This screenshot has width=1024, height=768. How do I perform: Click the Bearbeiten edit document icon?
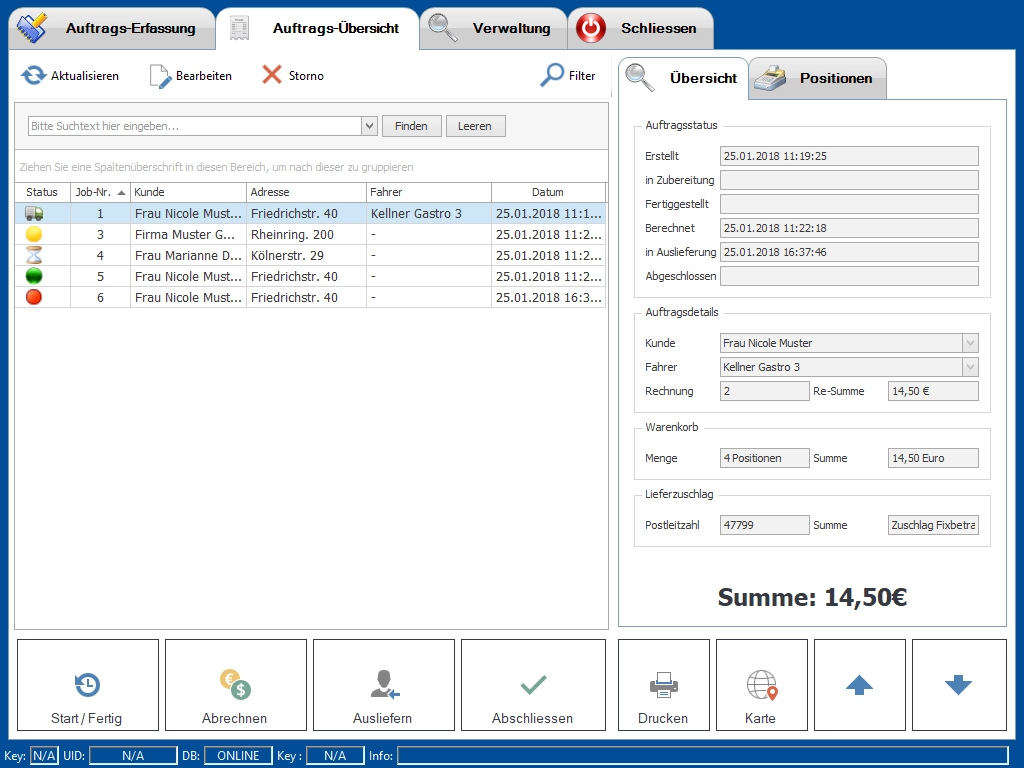161,76
